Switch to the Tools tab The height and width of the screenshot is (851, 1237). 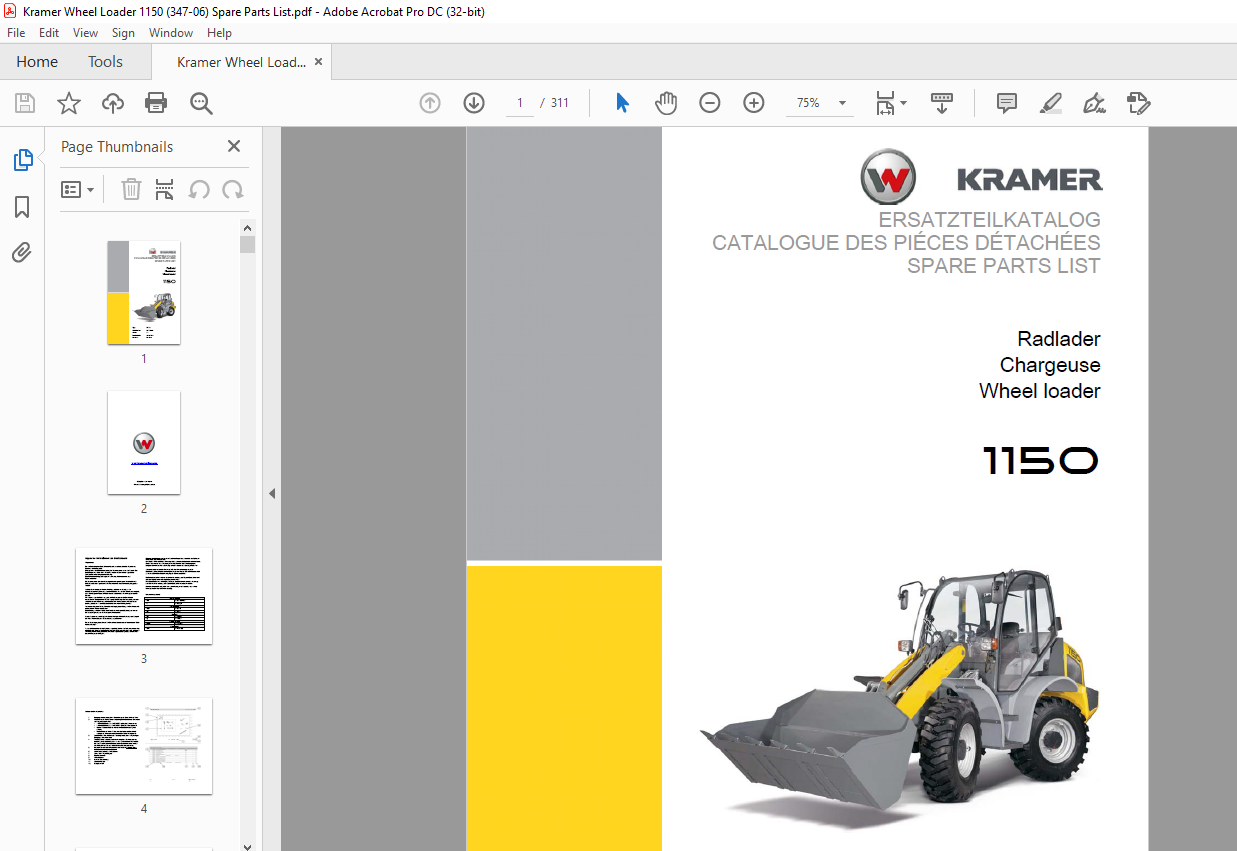[x=105, y=62]
